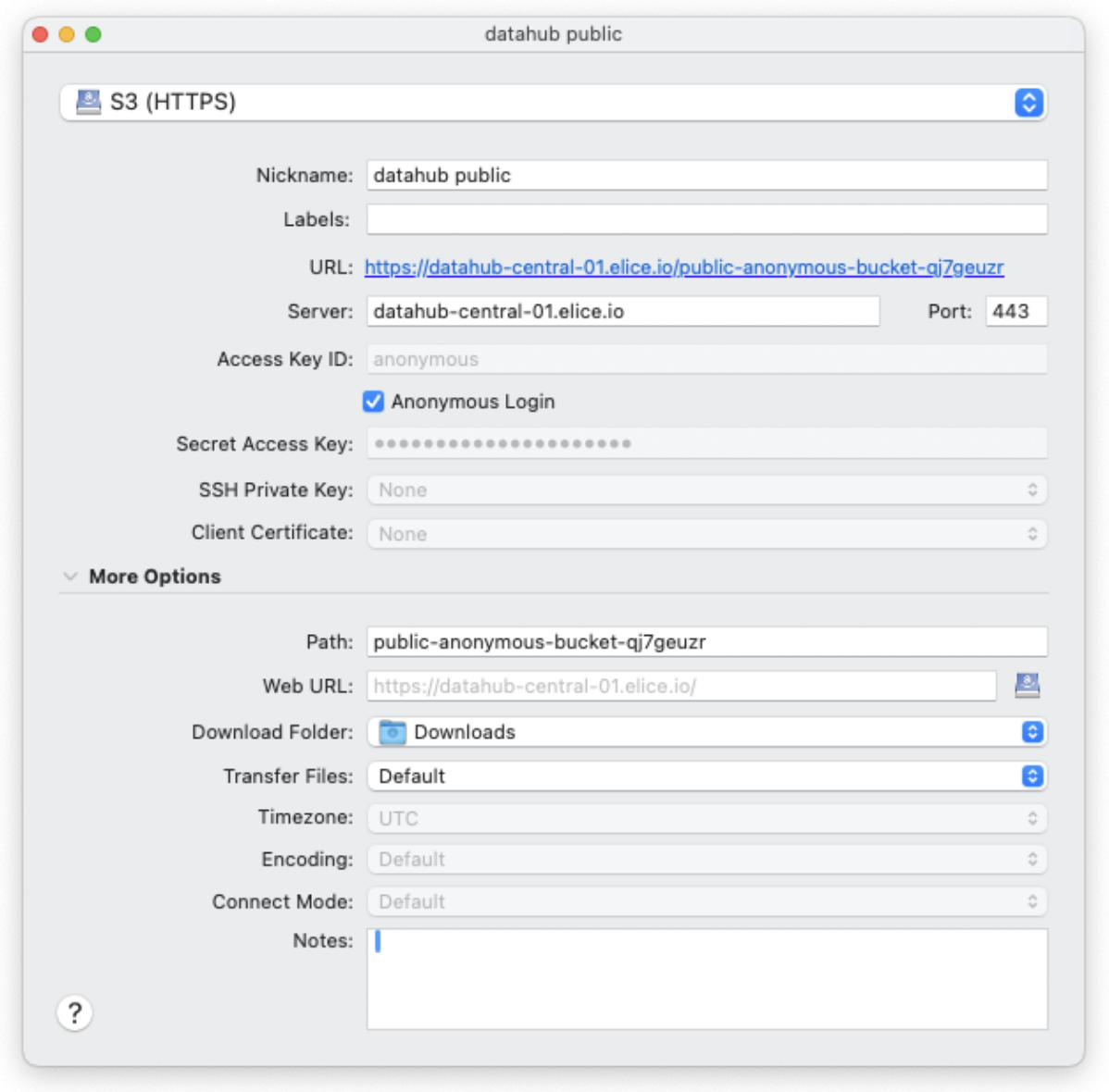Click the yellow minimize window button
Image resolution: width=1109 pixels, height=1092 pixels.
coord(67,34)
